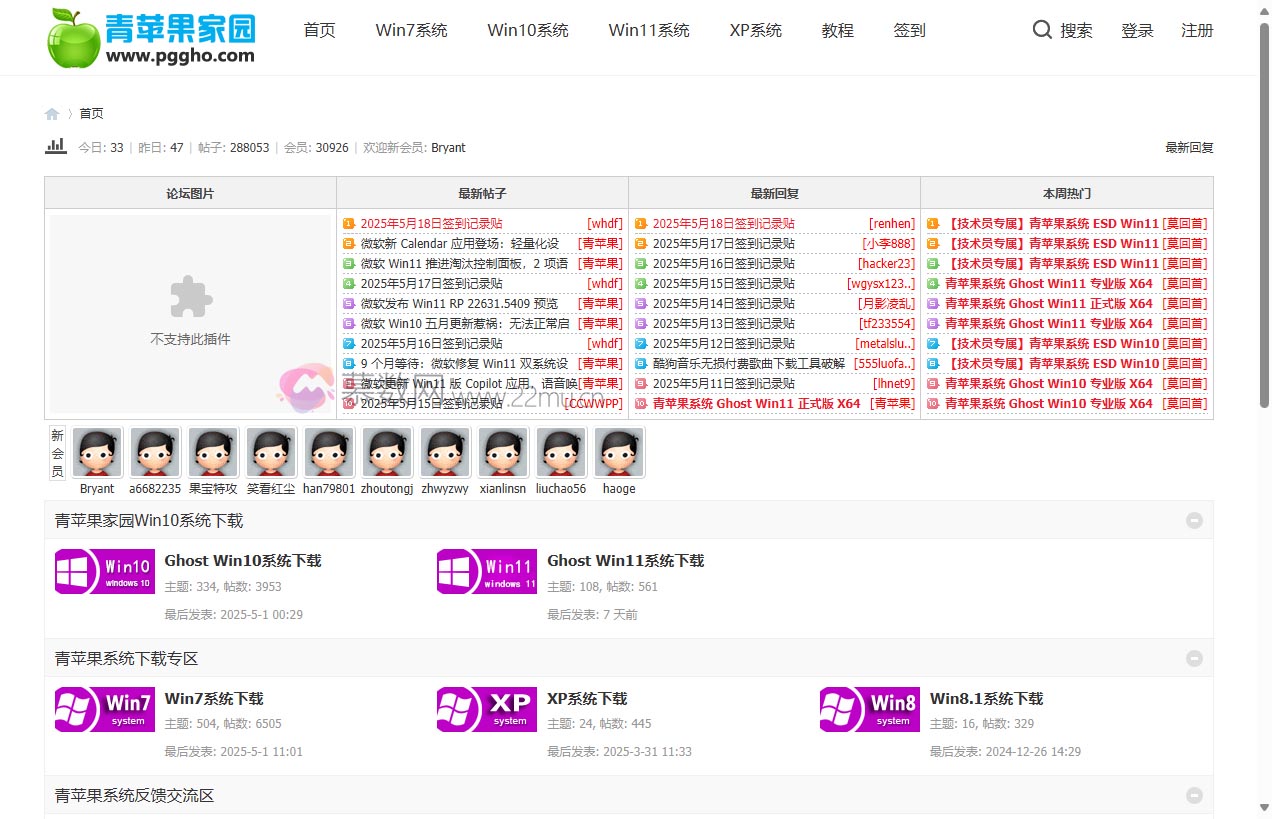Open the Win7 system board icon

[x=104, y=709]
